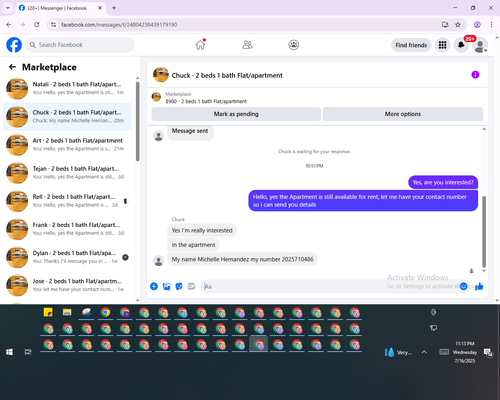Open conversation with Tejan
The height and width of the screenshot is (400, 500).
tap(68, 173)
